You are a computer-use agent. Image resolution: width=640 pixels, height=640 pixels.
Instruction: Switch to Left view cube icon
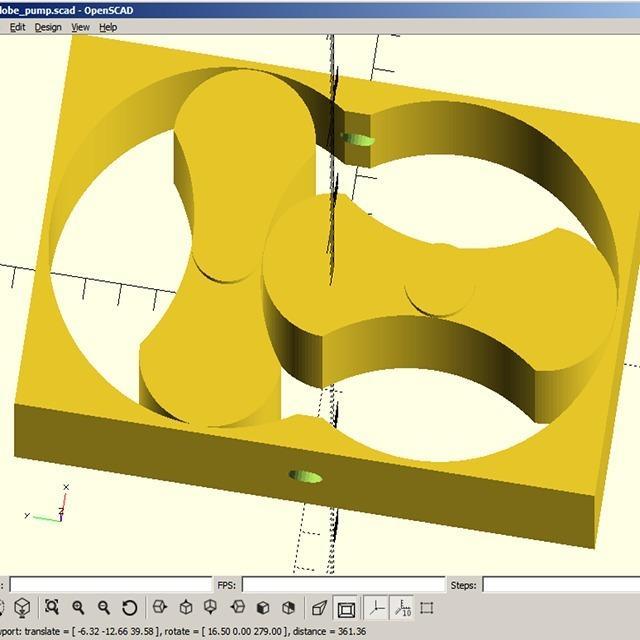click(x=238, y=607)
